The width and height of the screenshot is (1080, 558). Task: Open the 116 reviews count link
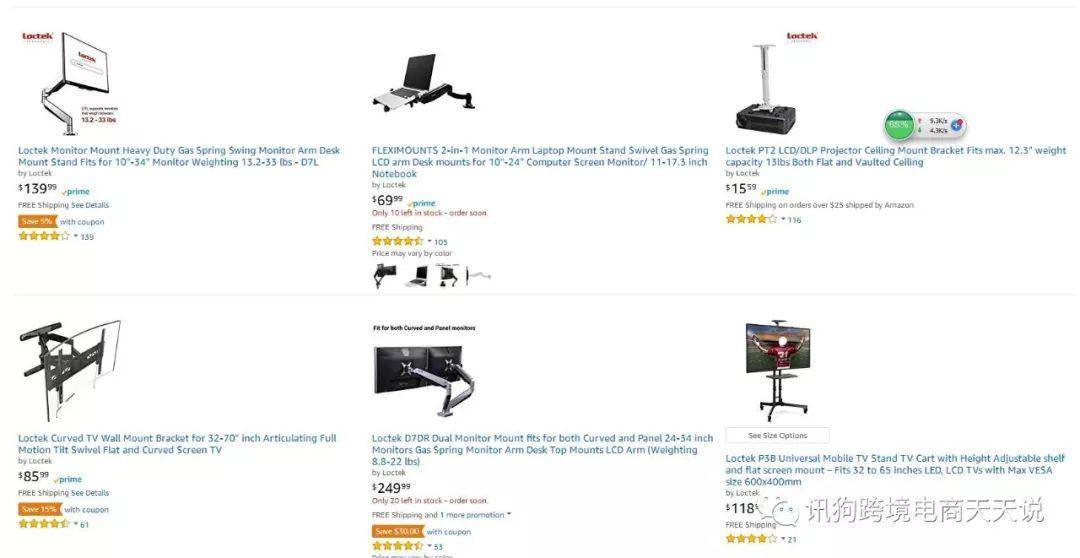click(x=795, y=220)
